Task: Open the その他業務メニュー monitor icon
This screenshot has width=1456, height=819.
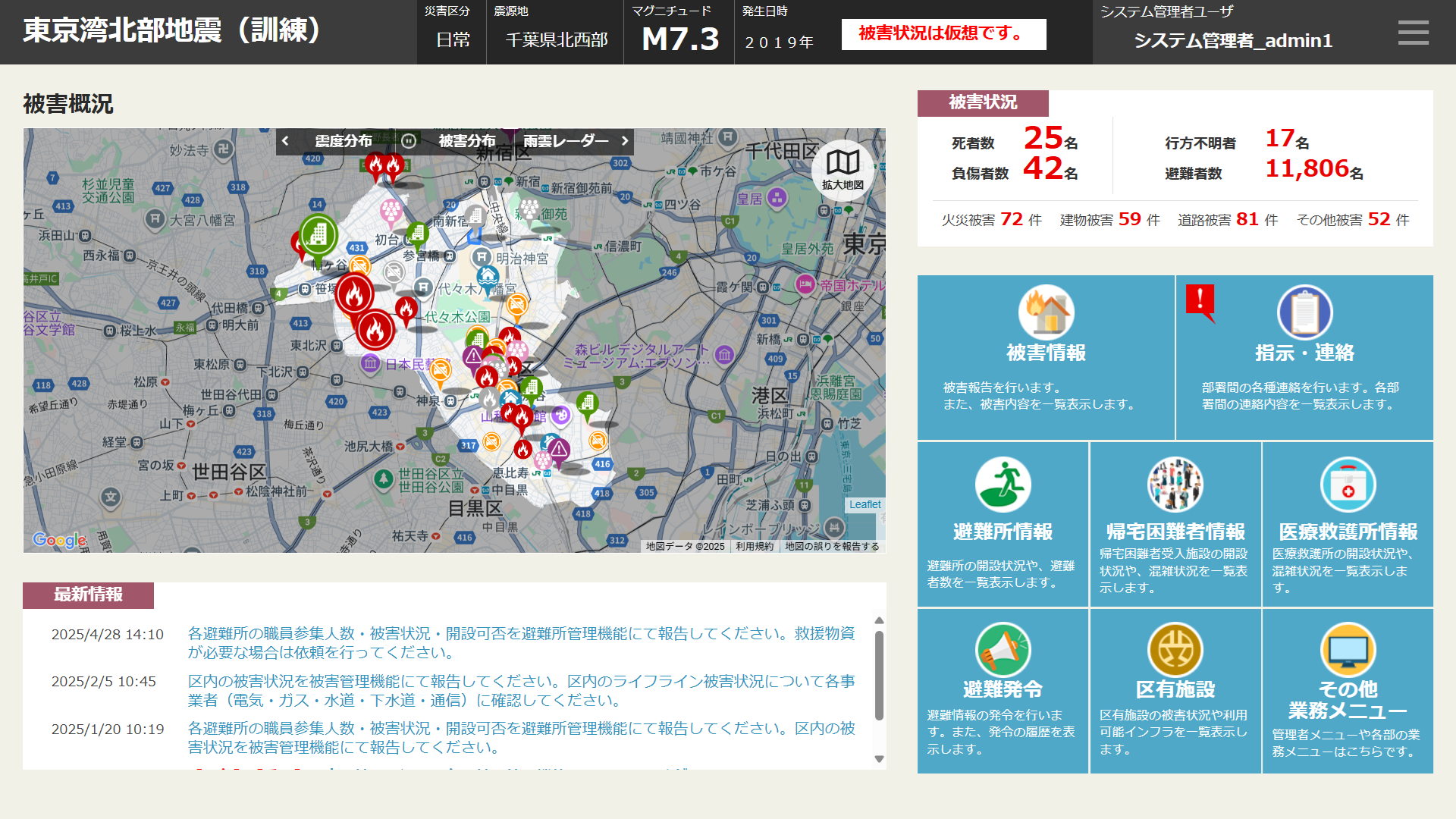Action: pos(1348,650)
